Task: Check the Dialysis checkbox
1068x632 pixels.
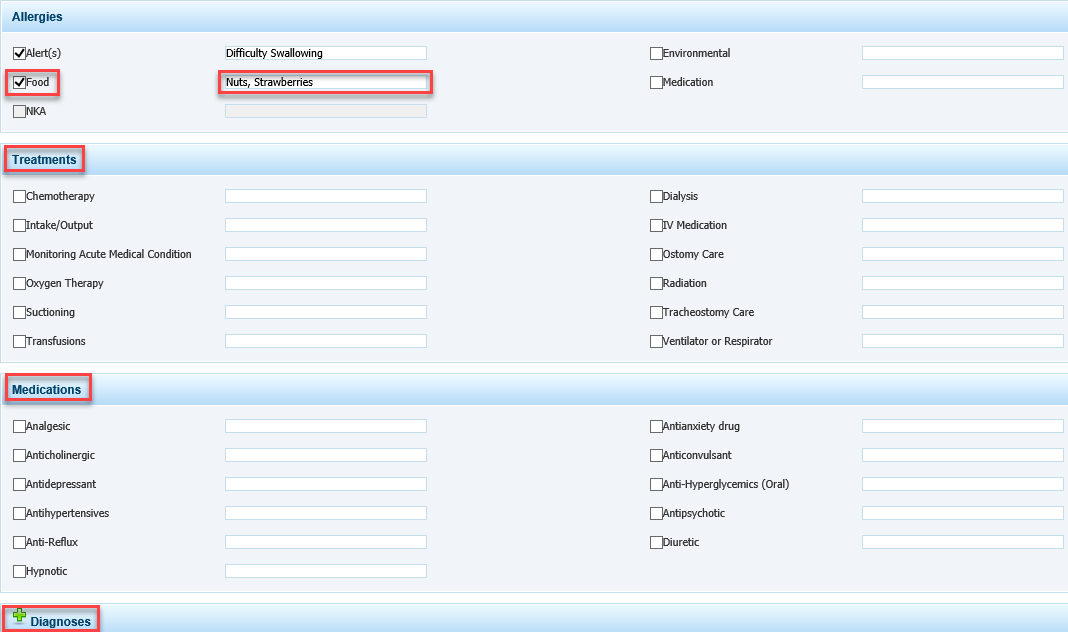Action: pos(656,197)
